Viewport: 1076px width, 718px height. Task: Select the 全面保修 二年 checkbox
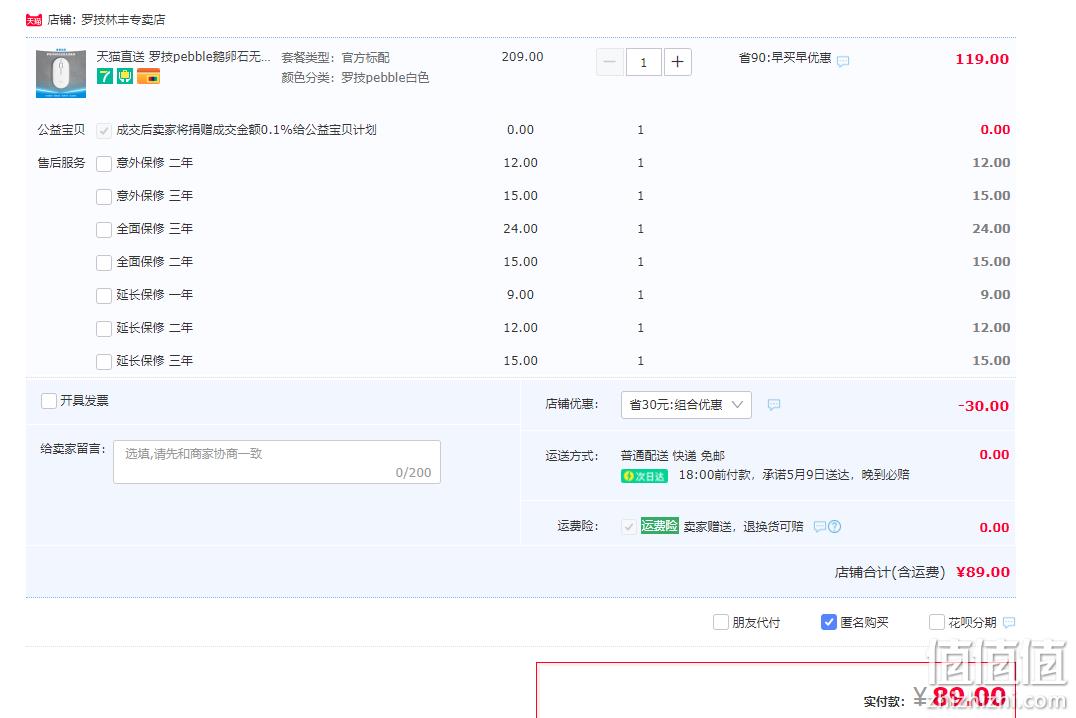click(104, 262)
